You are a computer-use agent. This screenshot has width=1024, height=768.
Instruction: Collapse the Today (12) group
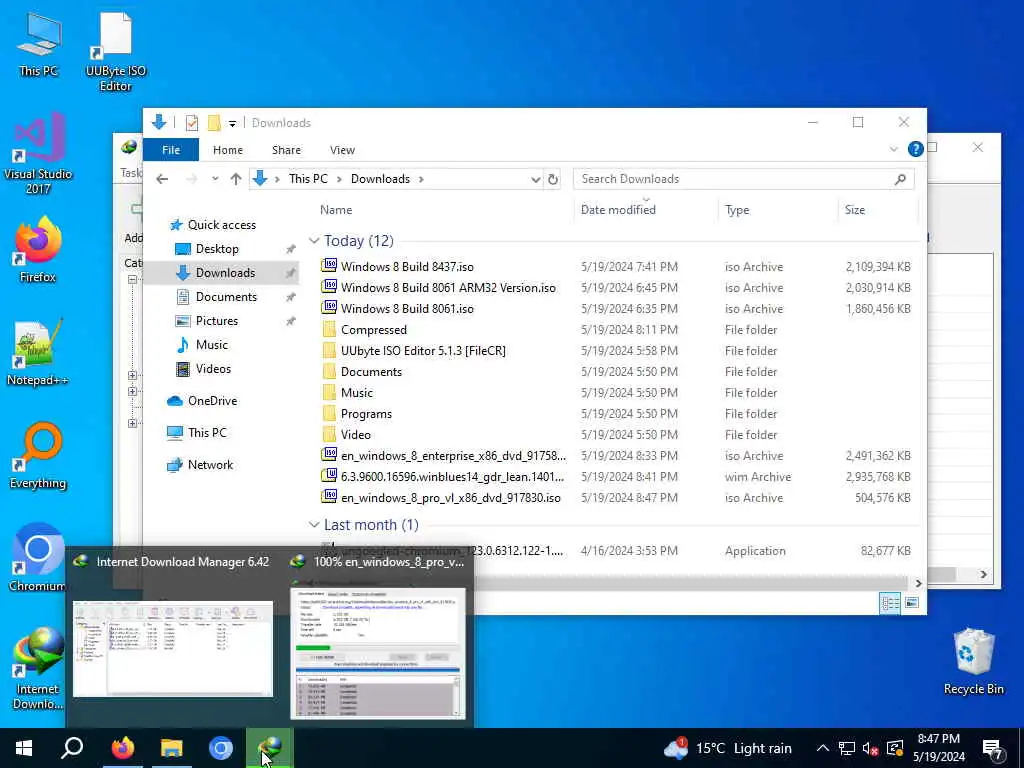coord(314,241)
